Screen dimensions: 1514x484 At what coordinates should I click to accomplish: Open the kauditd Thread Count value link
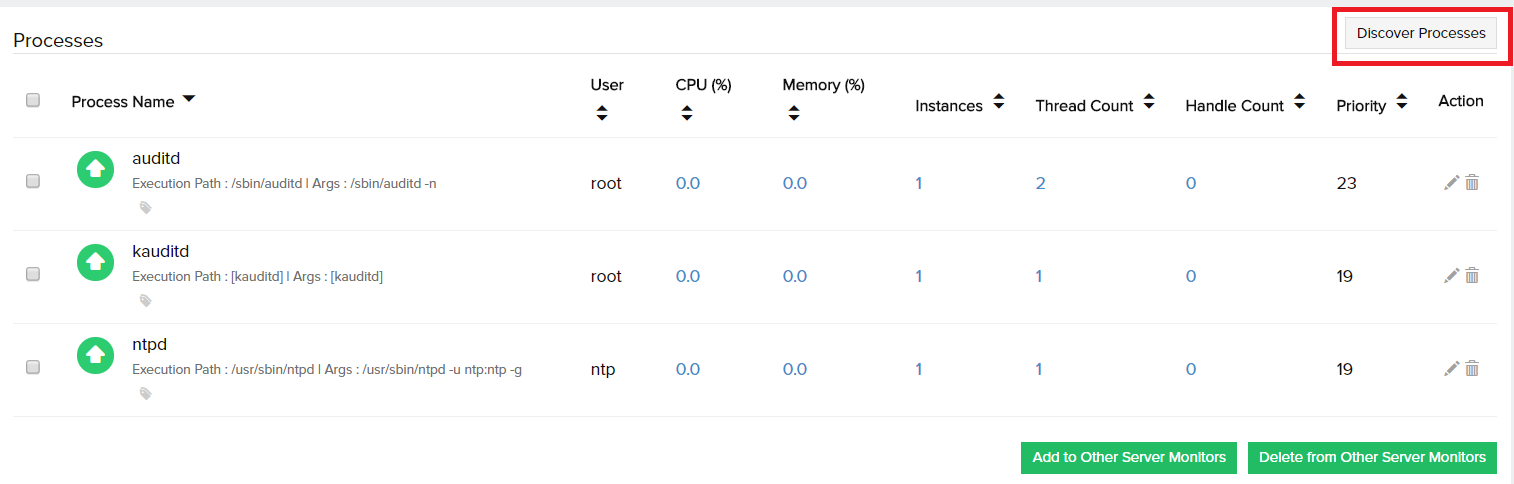click(1039, 276)
